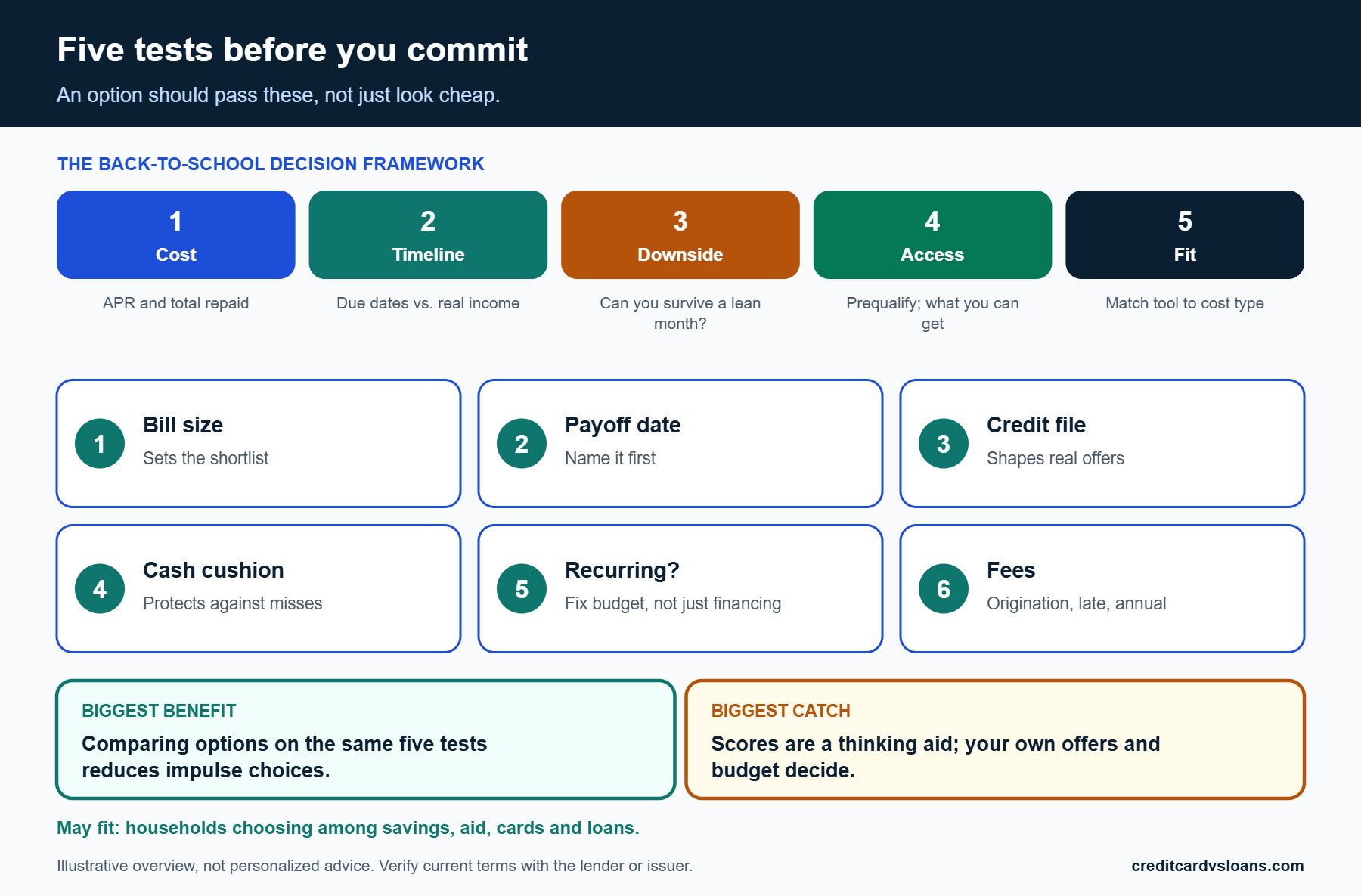Click the 'Scores are a thinking aid' statement

pyautogui.click(x=935, y=757)
